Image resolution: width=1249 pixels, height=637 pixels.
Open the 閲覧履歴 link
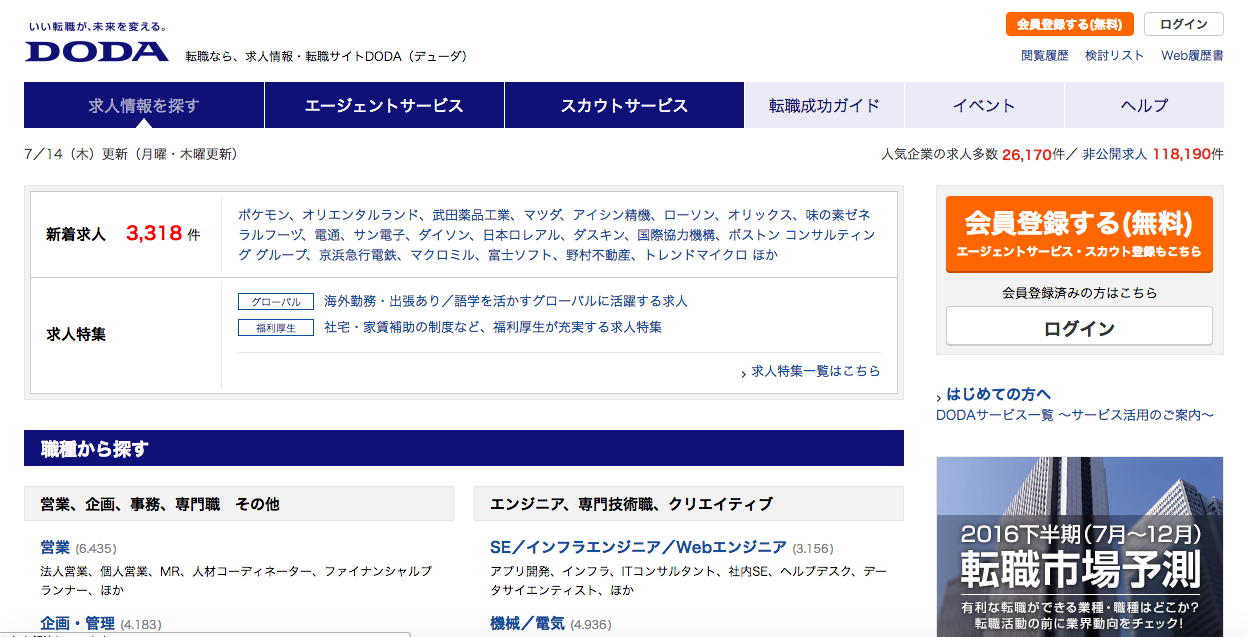tap(1045, 56)
